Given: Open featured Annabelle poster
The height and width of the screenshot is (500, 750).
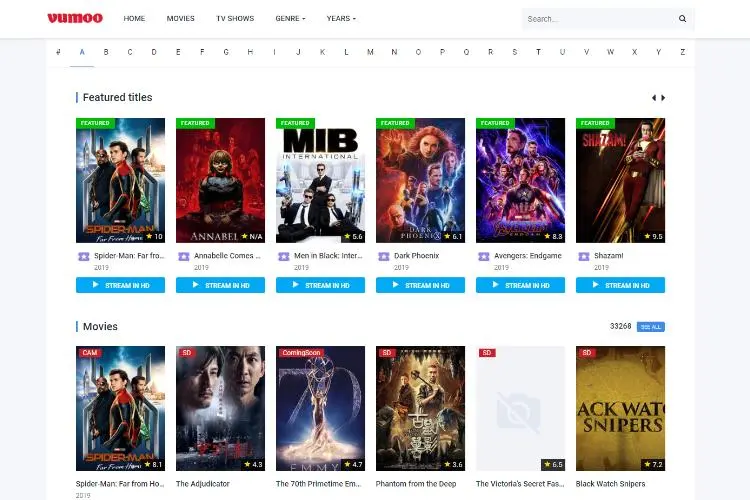Looking at the screenshot, I should (x=221, y=180).
